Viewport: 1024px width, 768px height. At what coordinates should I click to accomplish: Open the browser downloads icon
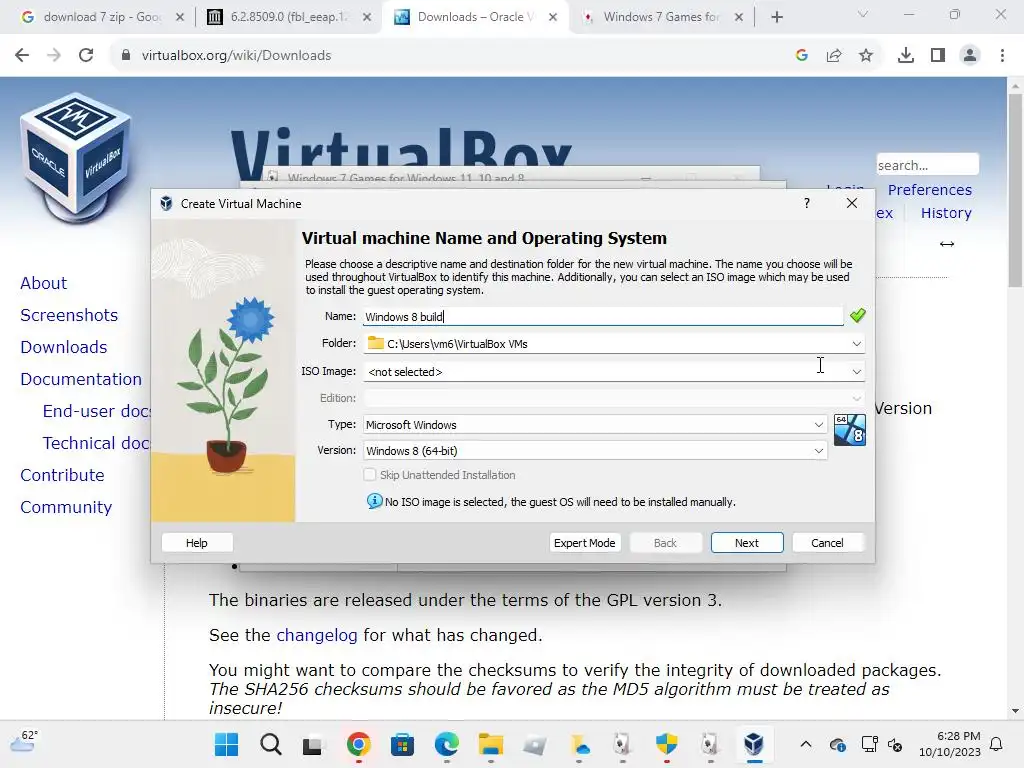point(906,56)
